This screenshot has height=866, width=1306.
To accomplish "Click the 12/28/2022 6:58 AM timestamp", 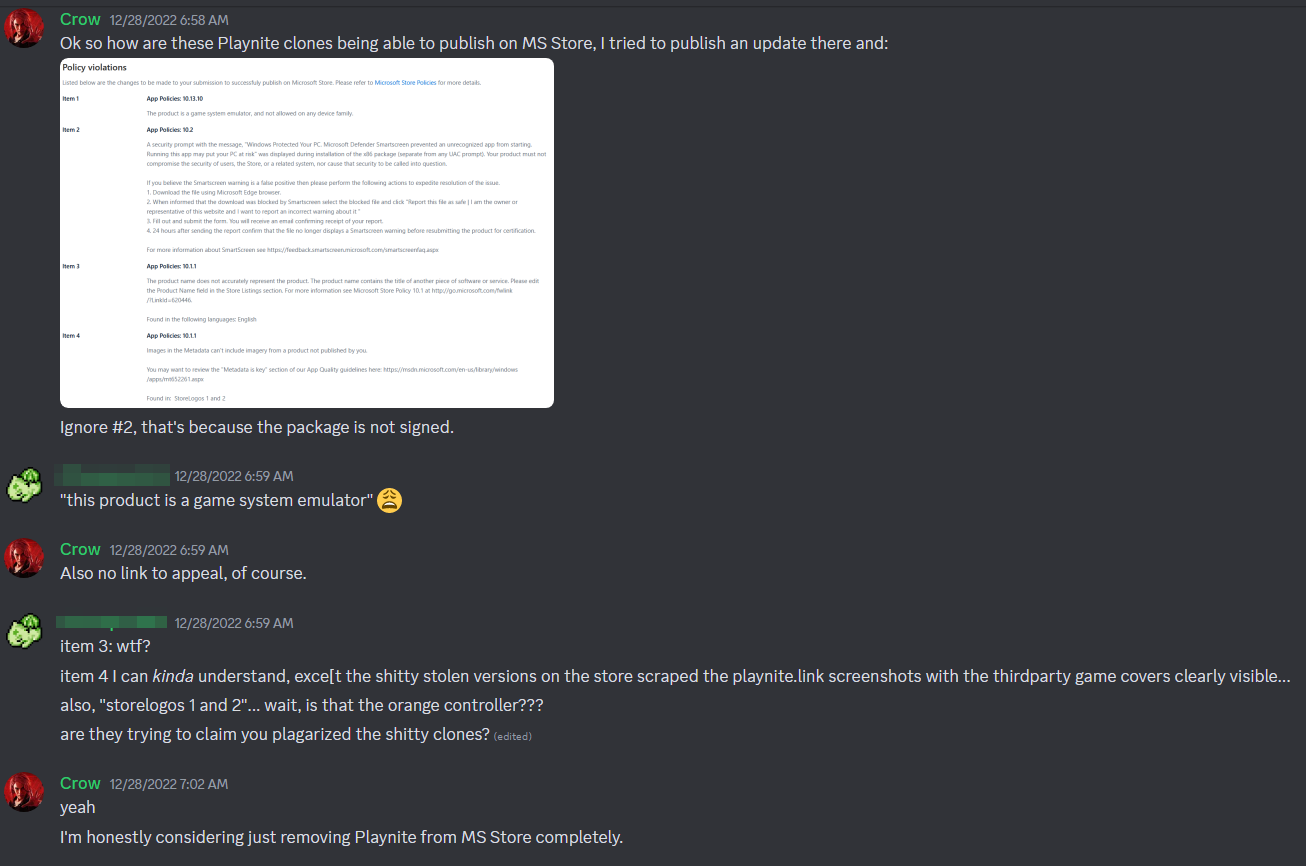I will click(x=169, y=21).
